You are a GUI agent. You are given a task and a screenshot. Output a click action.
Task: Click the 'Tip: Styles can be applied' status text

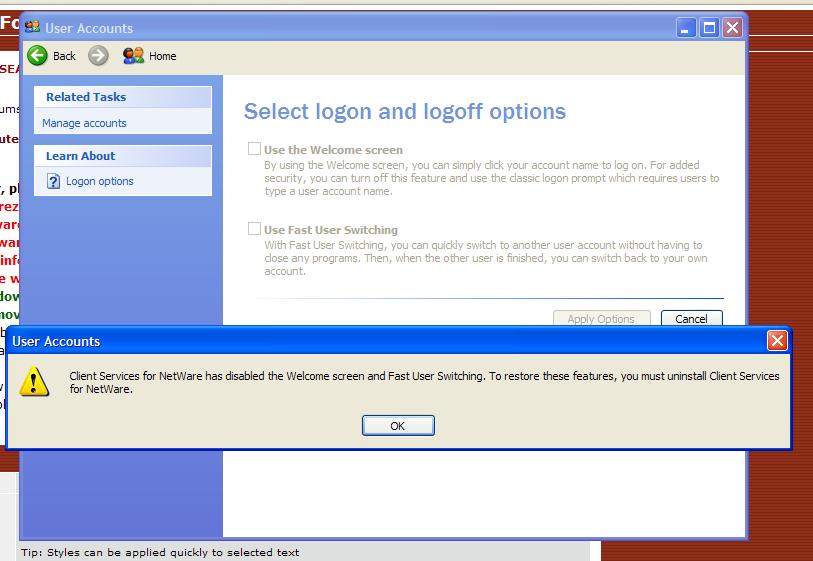point(160,552)
